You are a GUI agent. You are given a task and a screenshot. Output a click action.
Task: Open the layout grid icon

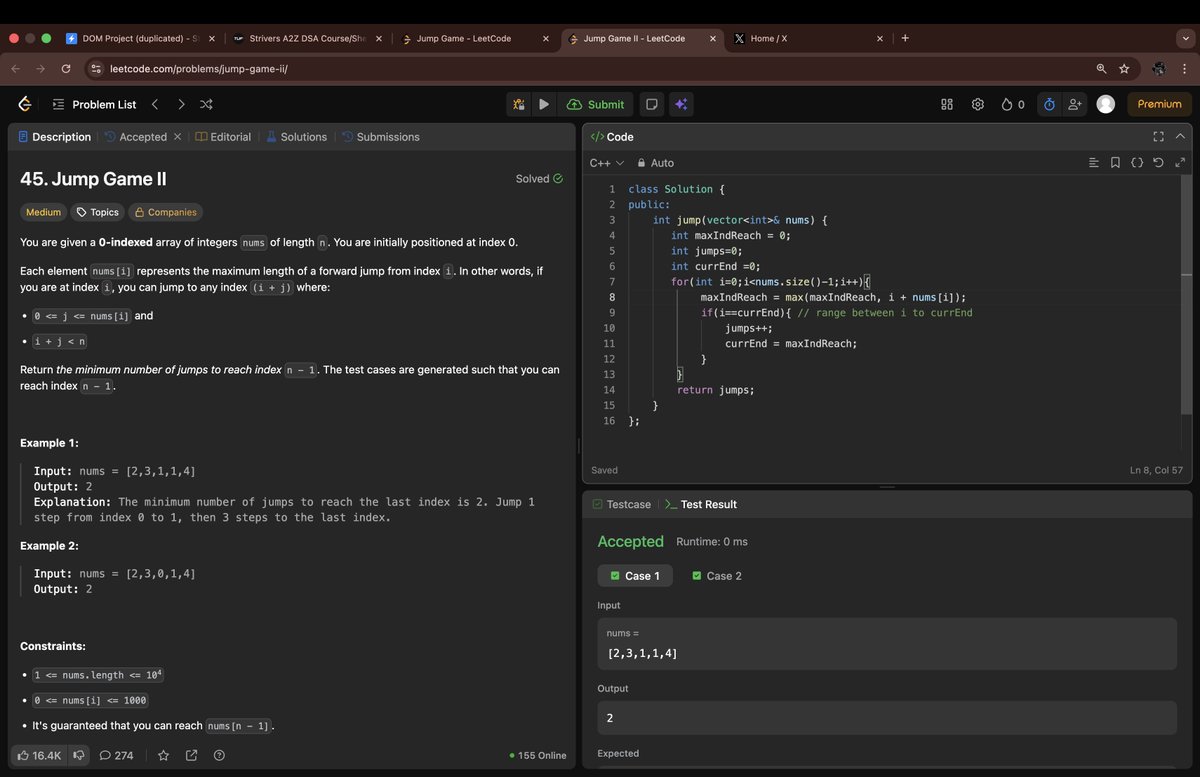tap(947, 104)
